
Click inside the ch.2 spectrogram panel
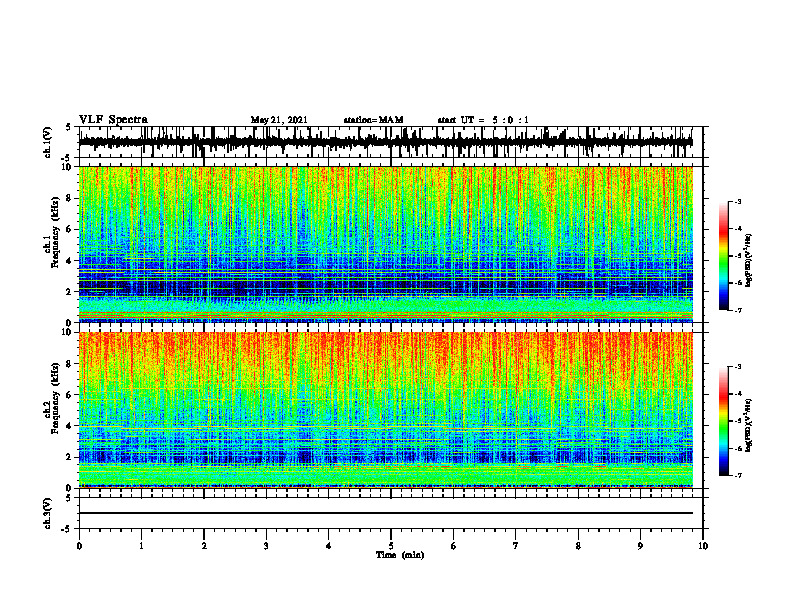(386, 410)
